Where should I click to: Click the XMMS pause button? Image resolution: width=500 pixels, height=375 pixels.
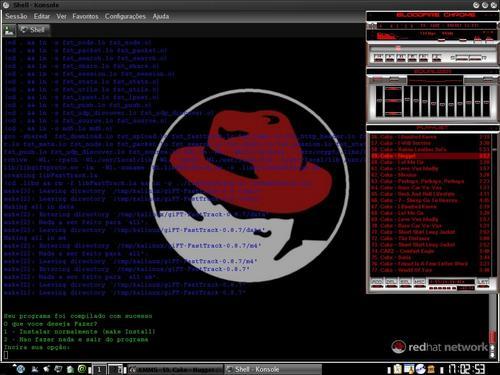click(x=401, y=58)
